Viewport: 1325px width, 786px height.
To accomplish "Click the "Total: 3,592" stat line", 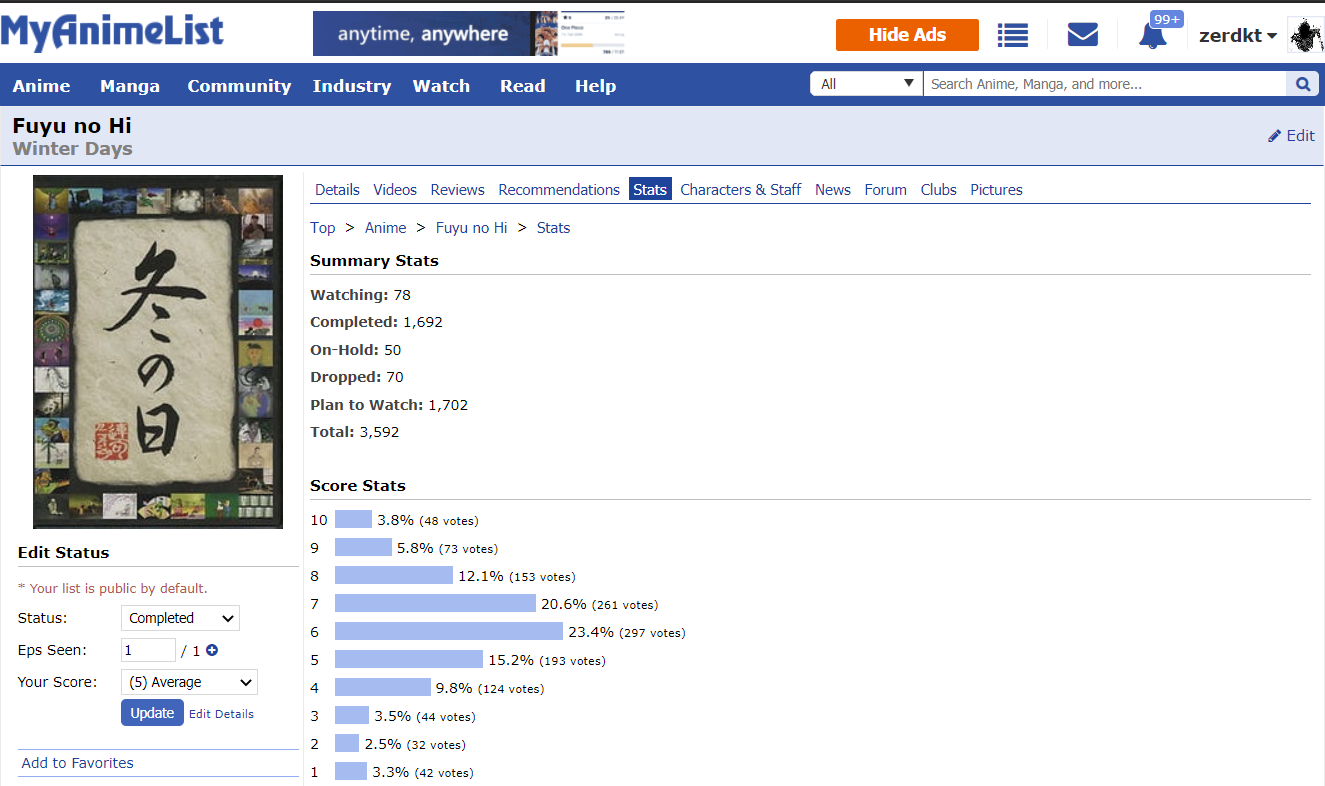I will [355, 432].
